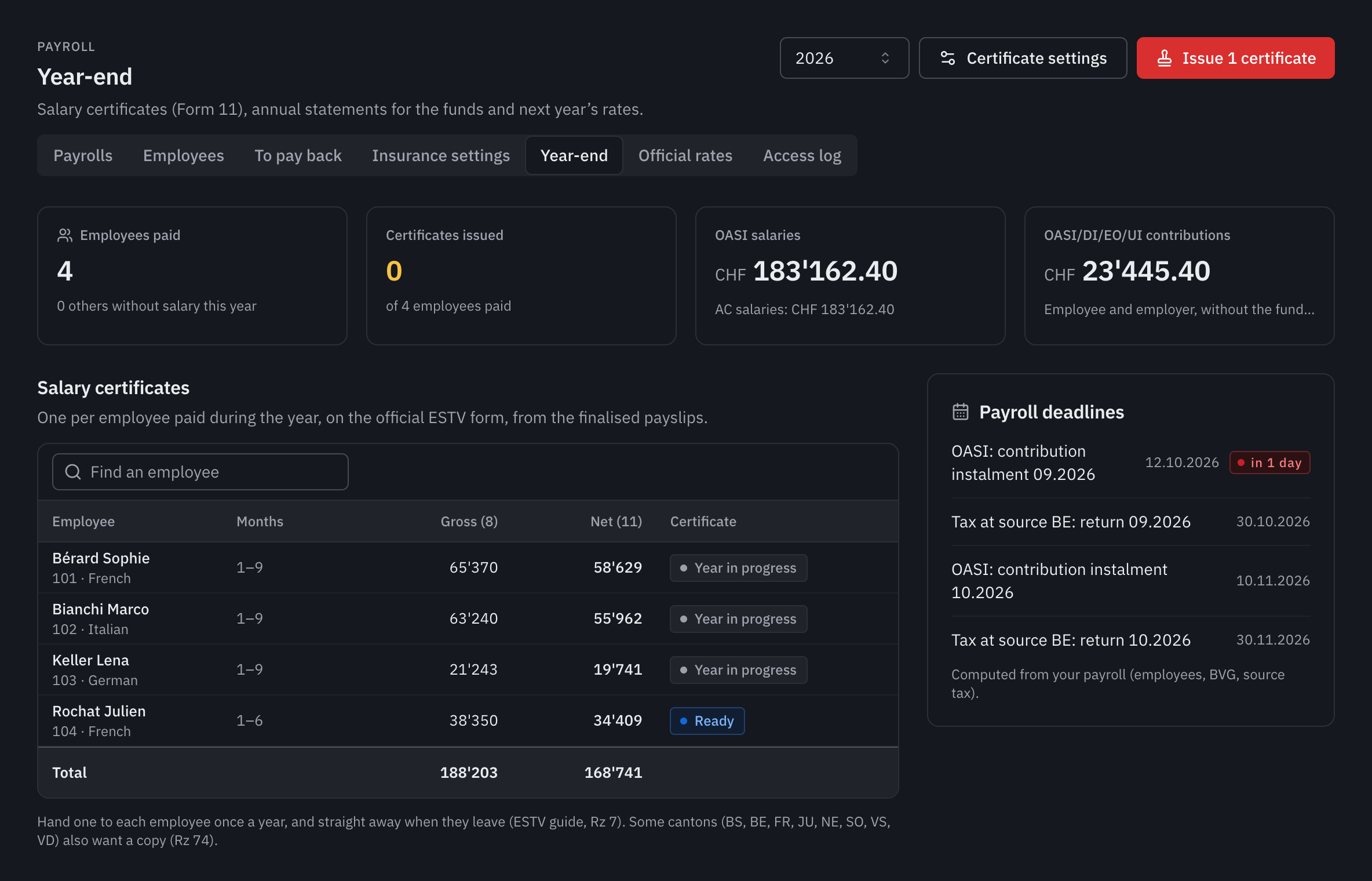Select the Bérard Sophie row
The width and height of the screenshot is (1372, 881).
(468, 567)
